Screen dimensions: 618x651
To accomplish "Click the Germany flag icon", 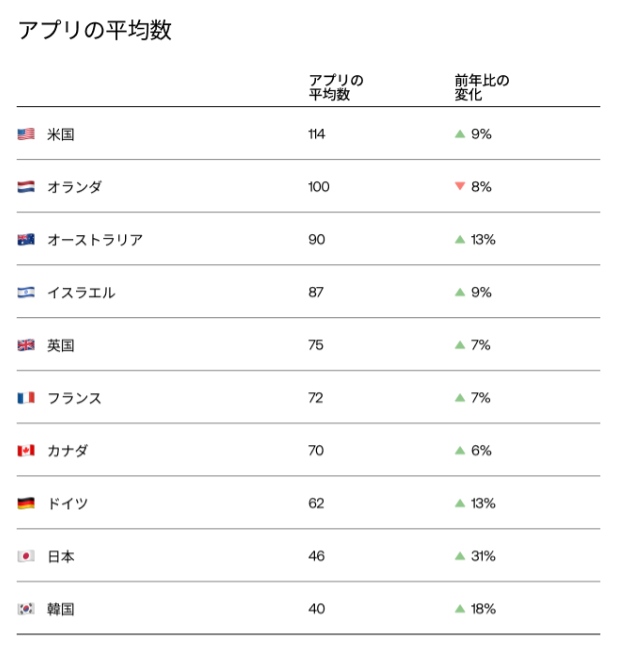I will [26, 503].
